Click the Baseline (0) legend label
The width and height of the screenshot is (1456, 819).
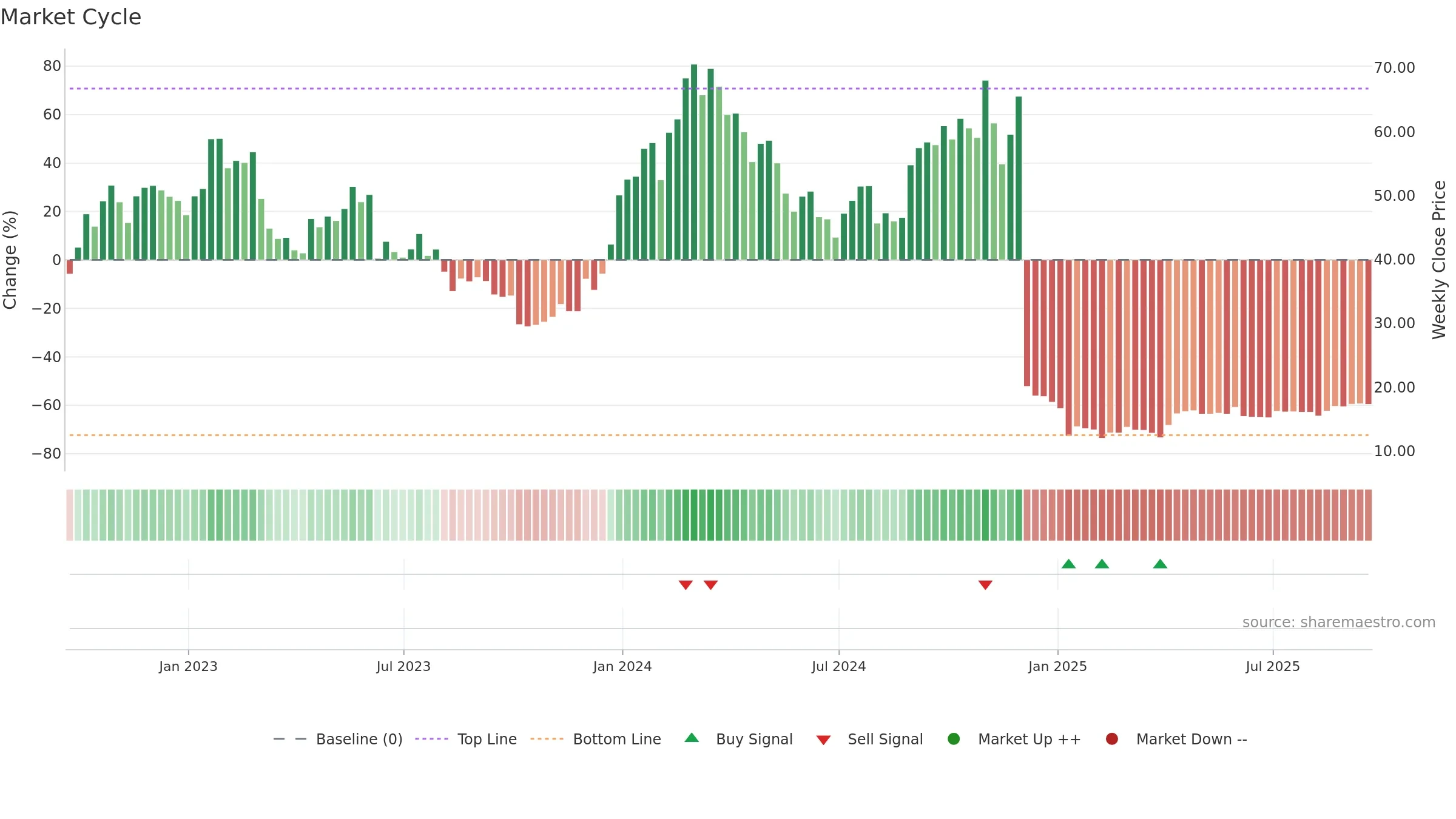(359, 740)
